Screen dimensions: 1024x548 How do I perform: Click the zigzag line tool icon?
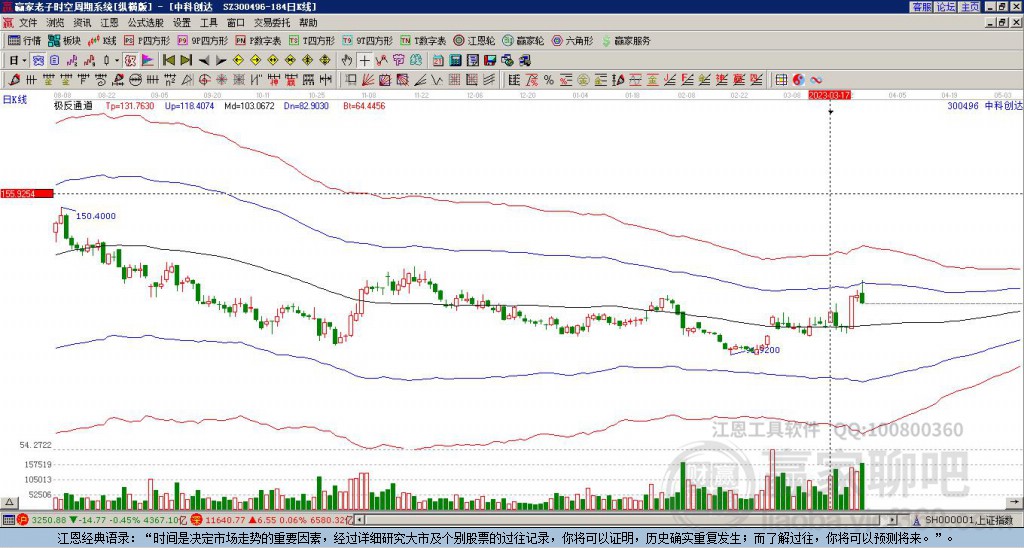pyautogui.click(x=436, y=80)
